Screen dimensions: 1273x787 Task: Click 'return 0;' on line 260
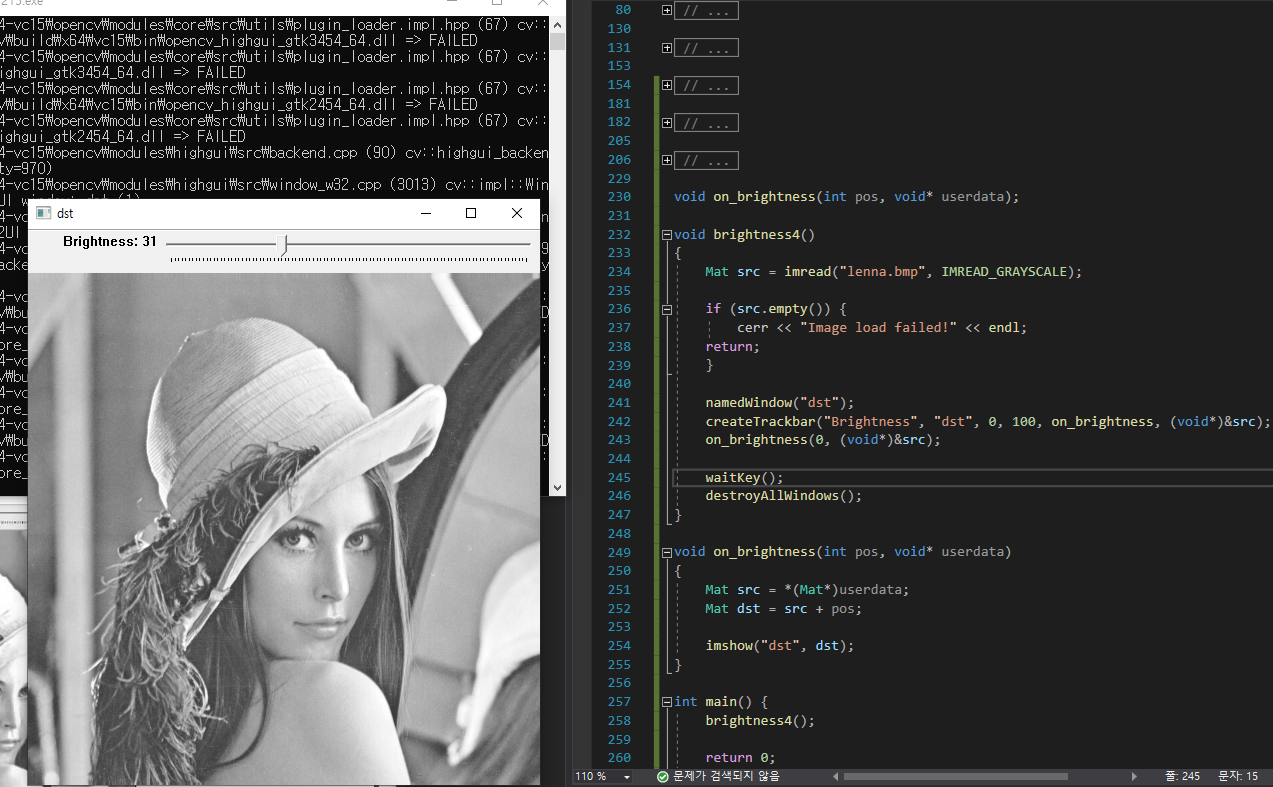coord(740,758)
